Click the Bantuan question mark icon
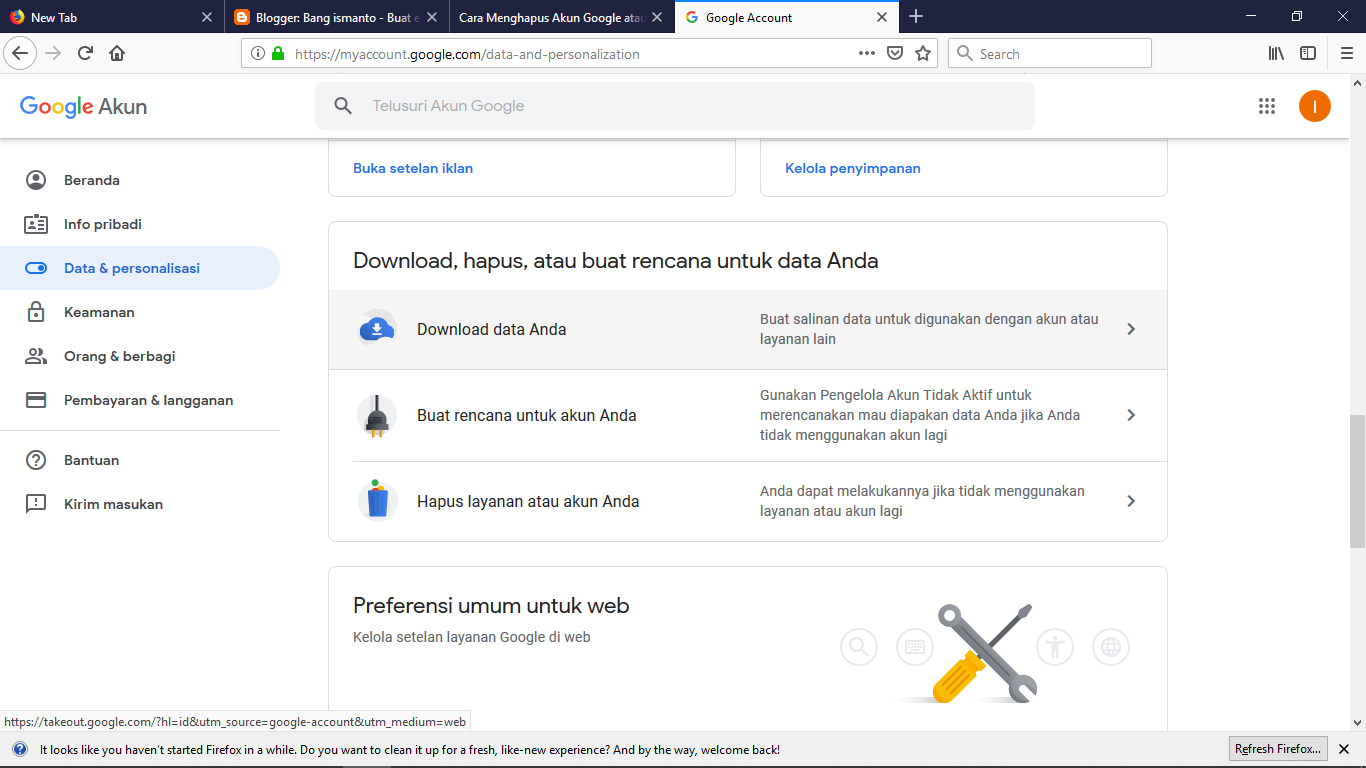Image resolution: width=1366 pixels, height=768 pixels. click(x=36, y=460)
